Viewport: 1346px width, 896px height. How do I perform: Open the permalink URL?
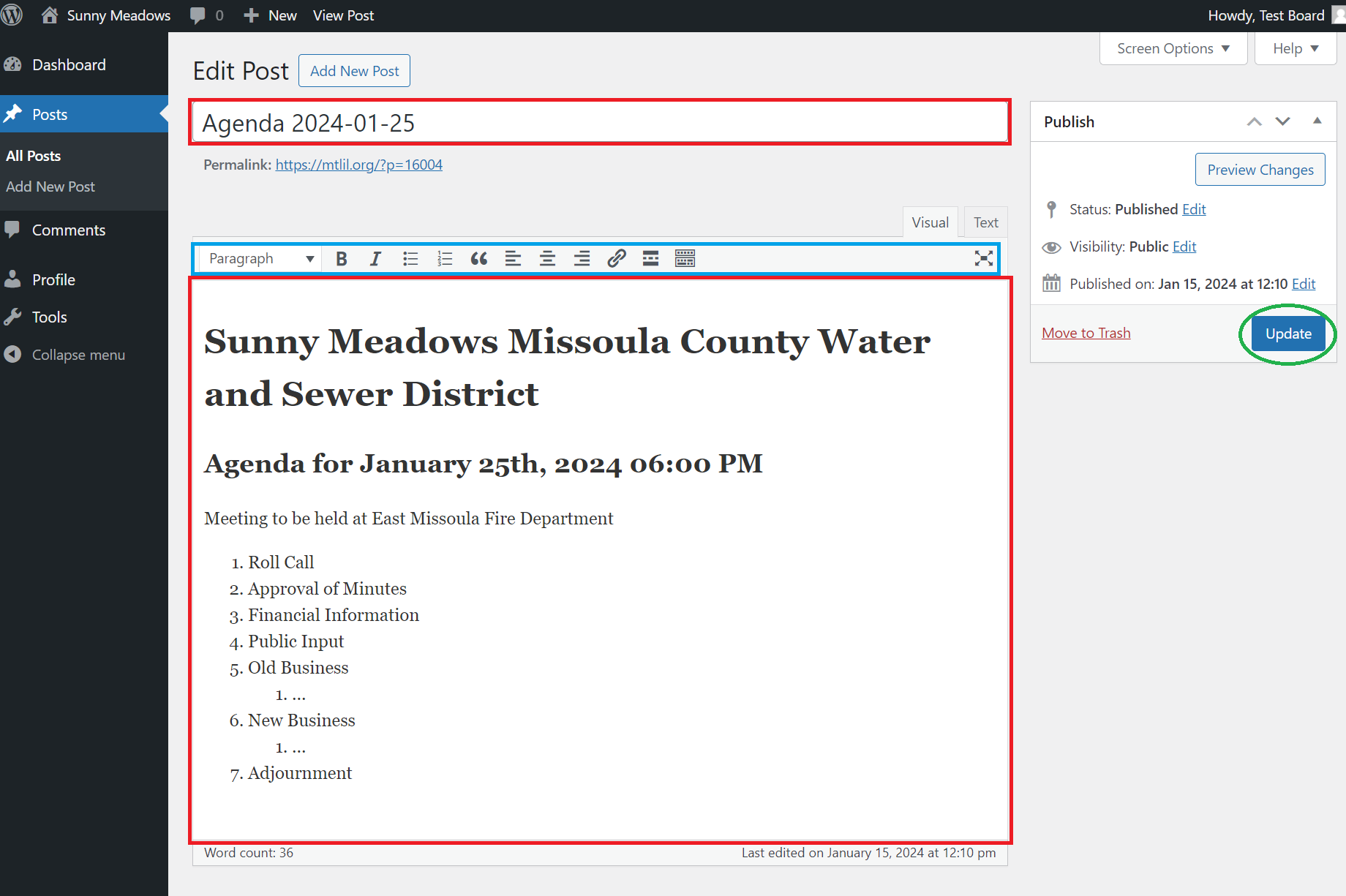coord(358,165)
